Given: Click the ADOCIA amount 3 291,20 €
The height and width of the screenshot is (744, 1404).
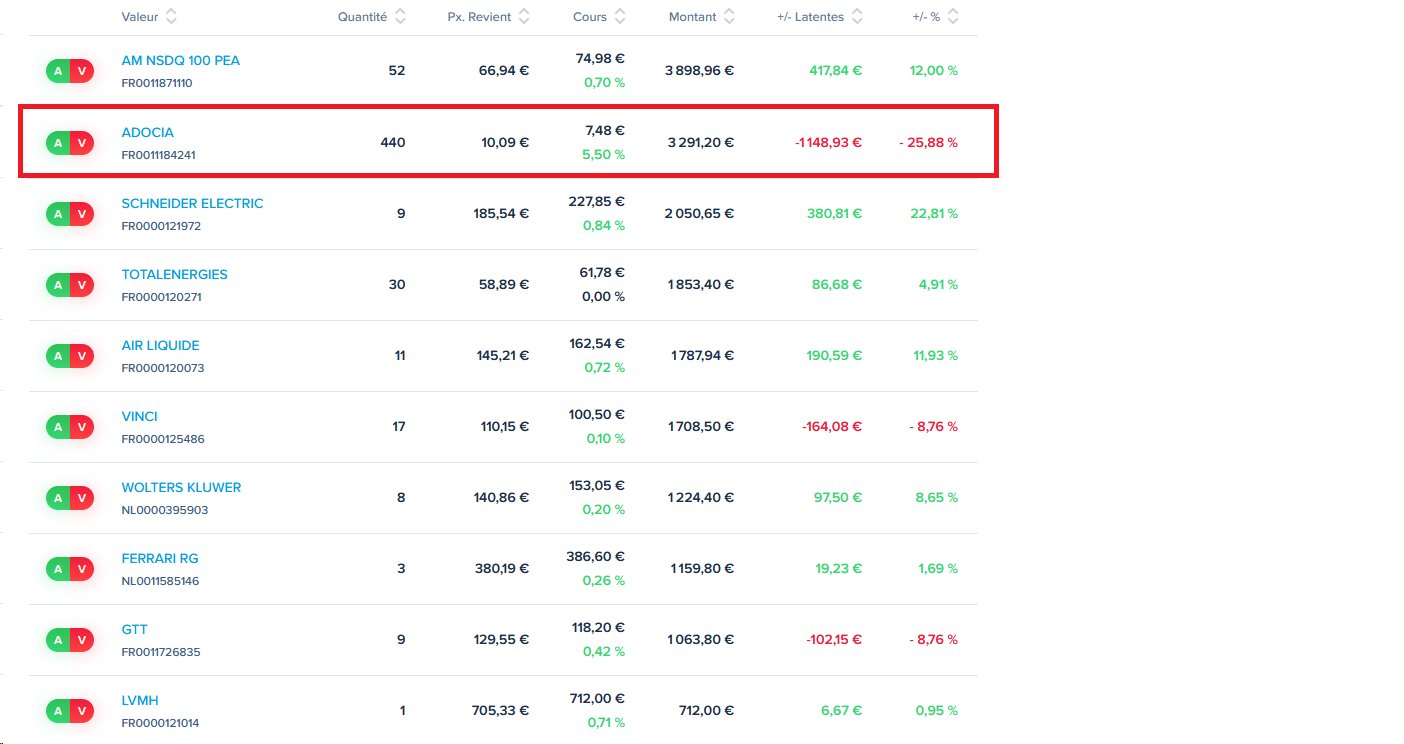Looking at the screenshot, I should coord(701,143).
